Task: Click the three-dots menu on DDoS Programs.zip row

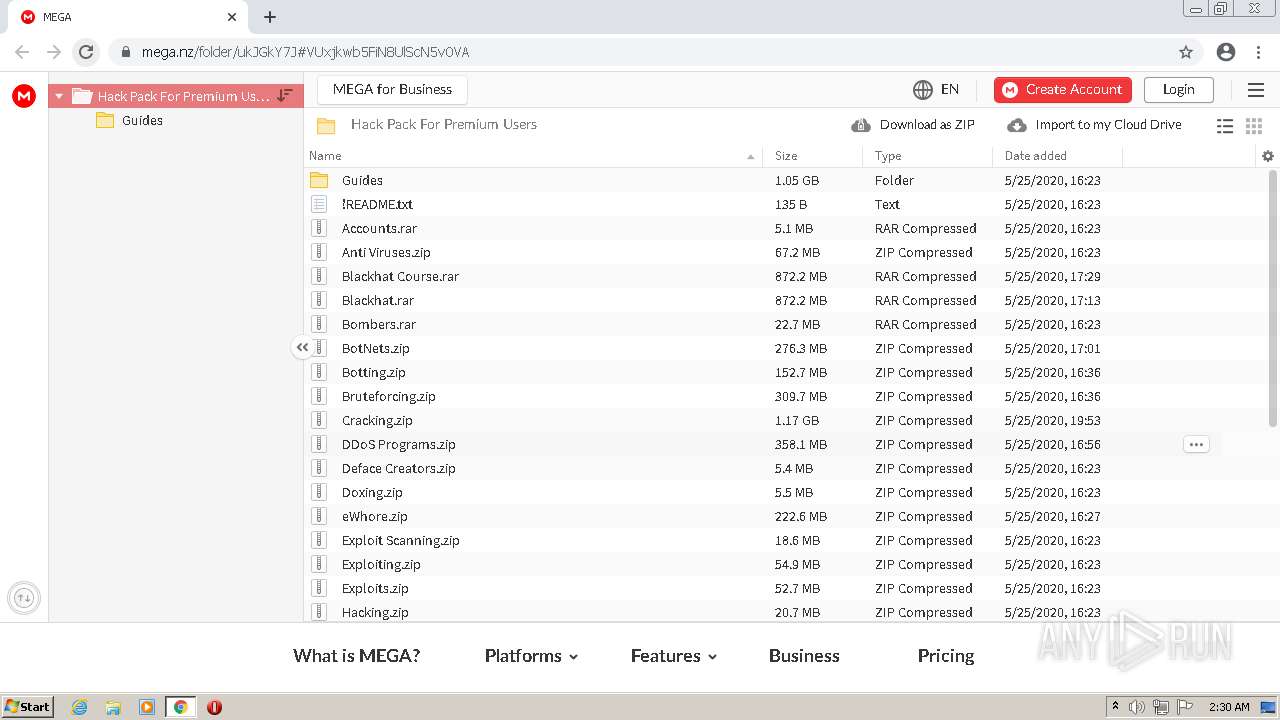Action: pos(1196,444)
